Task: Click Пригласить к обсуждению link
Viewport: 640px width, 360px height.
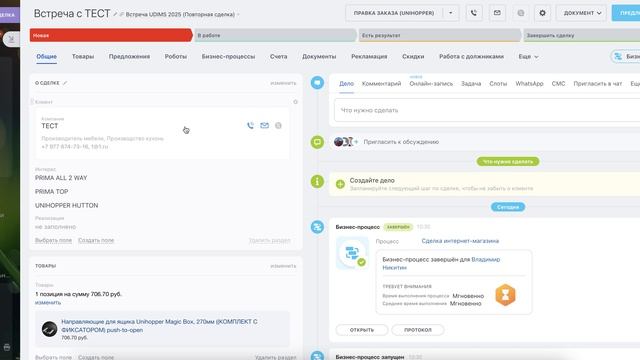Action: (x=401, y=142)
